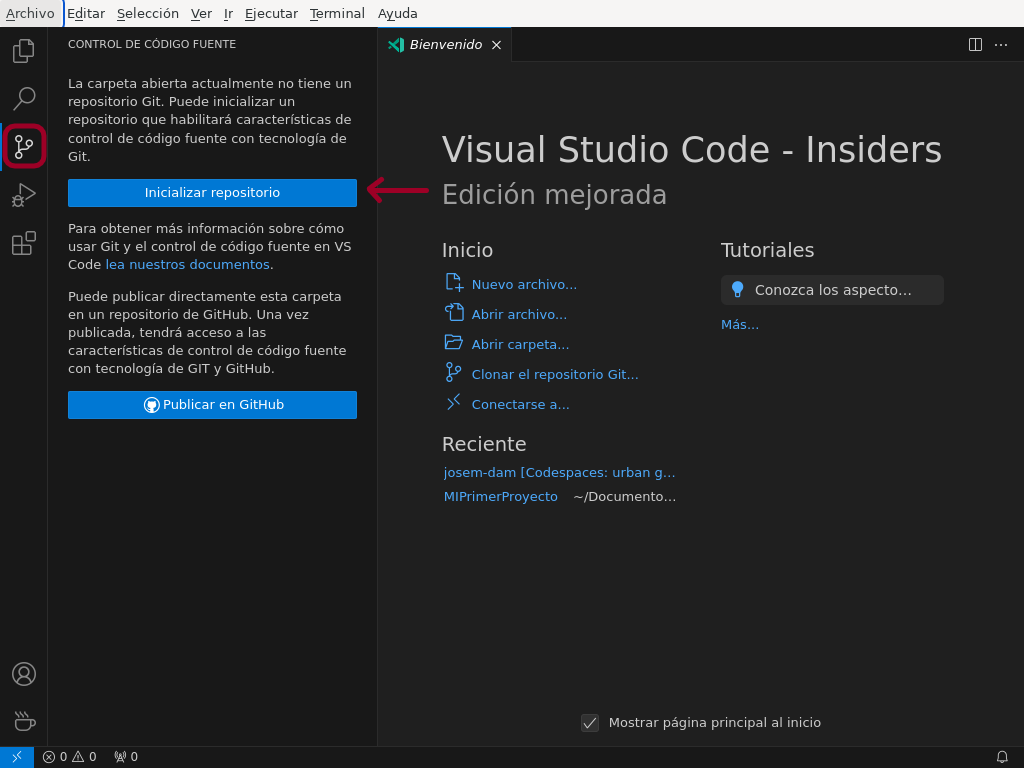Click Inicializar repositorio button
Image resolution: width=1024 pixels, height=768 pixels.
tap(212, 193)
